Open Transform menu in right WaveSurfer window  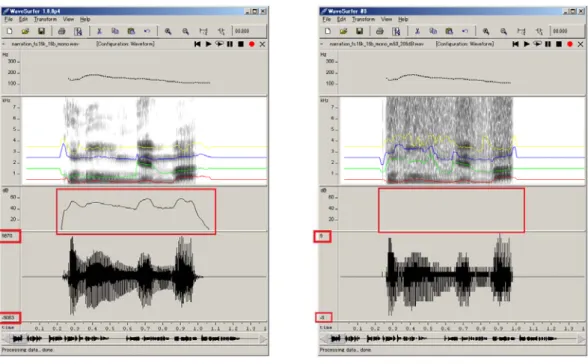click(363, 19)
